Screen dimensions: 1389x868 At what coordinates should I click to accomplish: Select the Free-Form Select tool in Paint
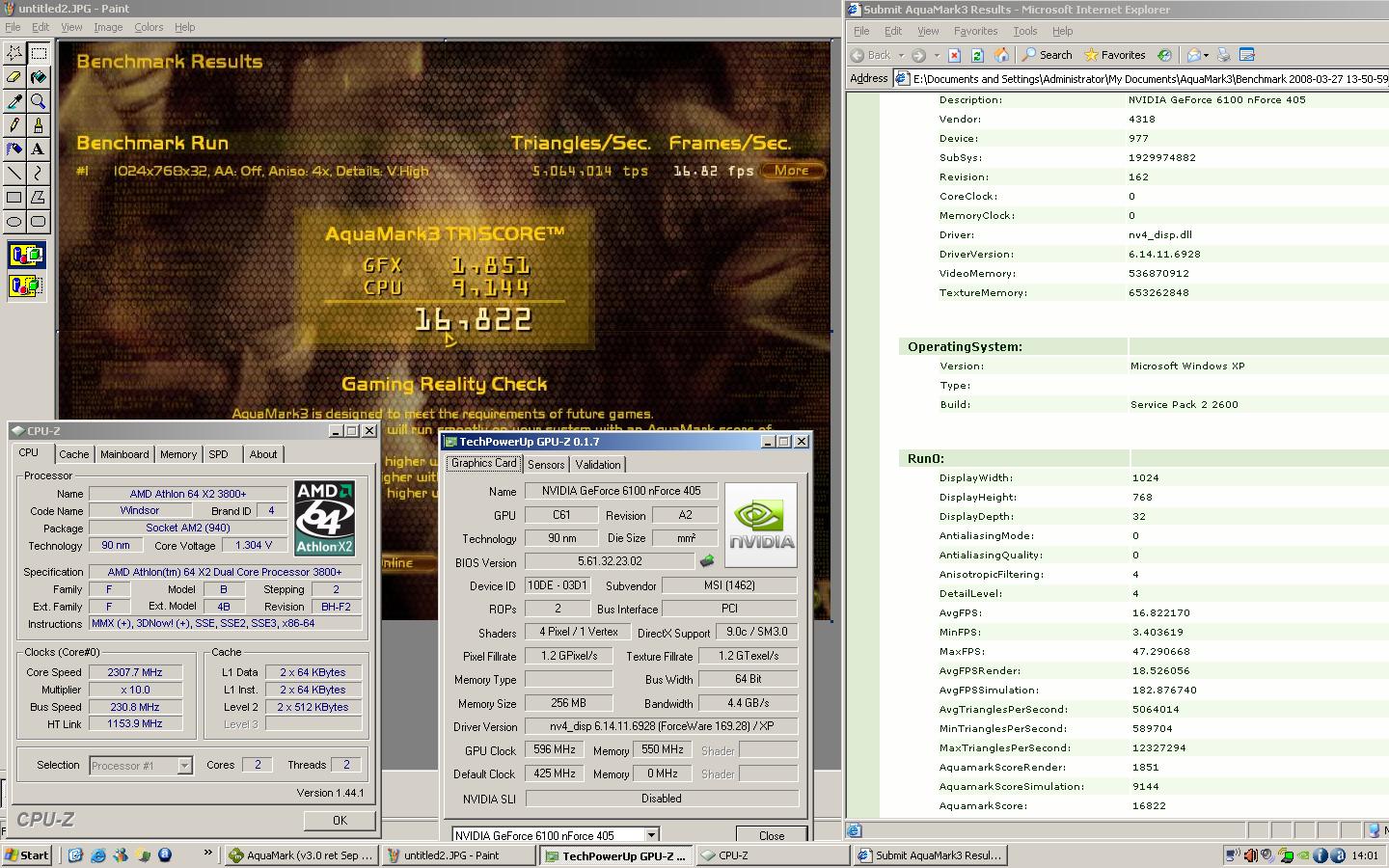tap(14, 53)
